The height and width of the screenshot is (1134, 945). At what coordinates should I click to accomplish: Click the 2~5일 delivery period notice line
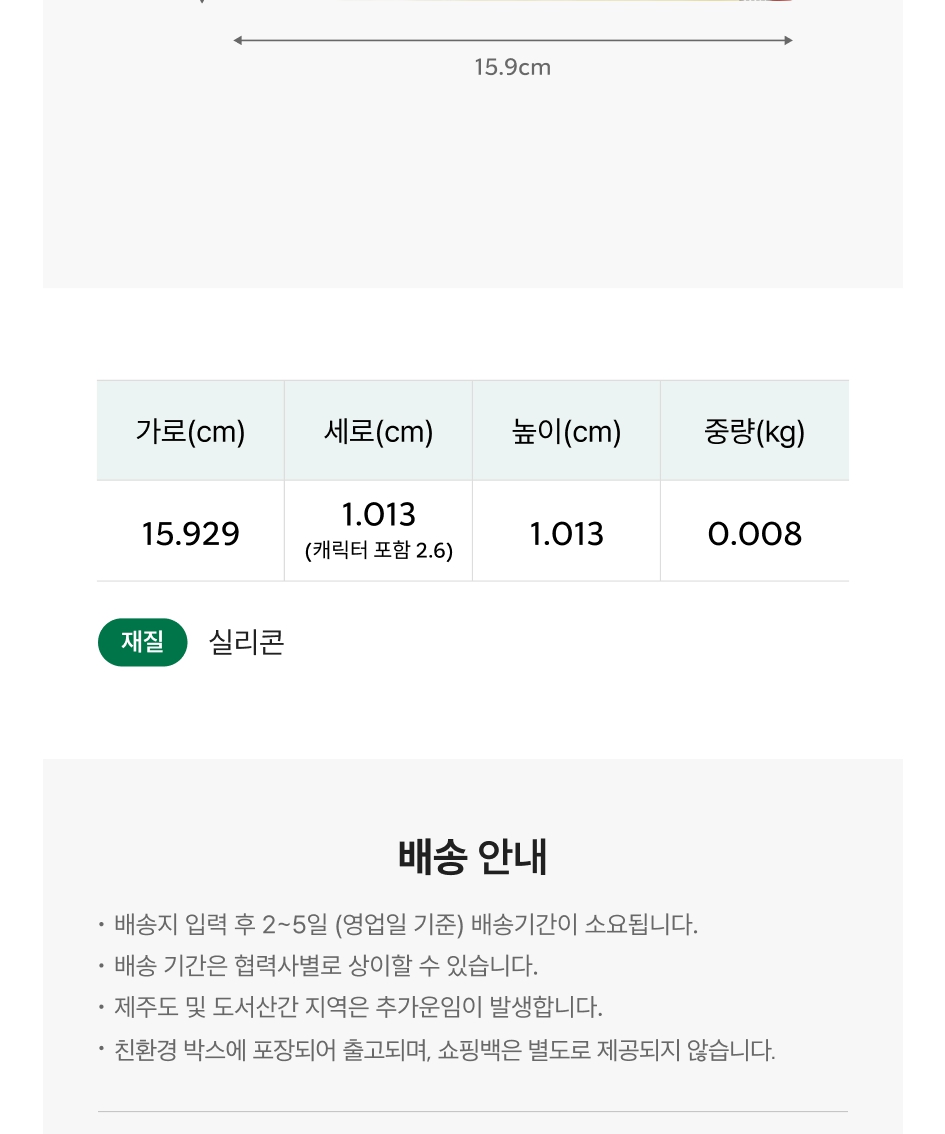[x=406, y=924]
